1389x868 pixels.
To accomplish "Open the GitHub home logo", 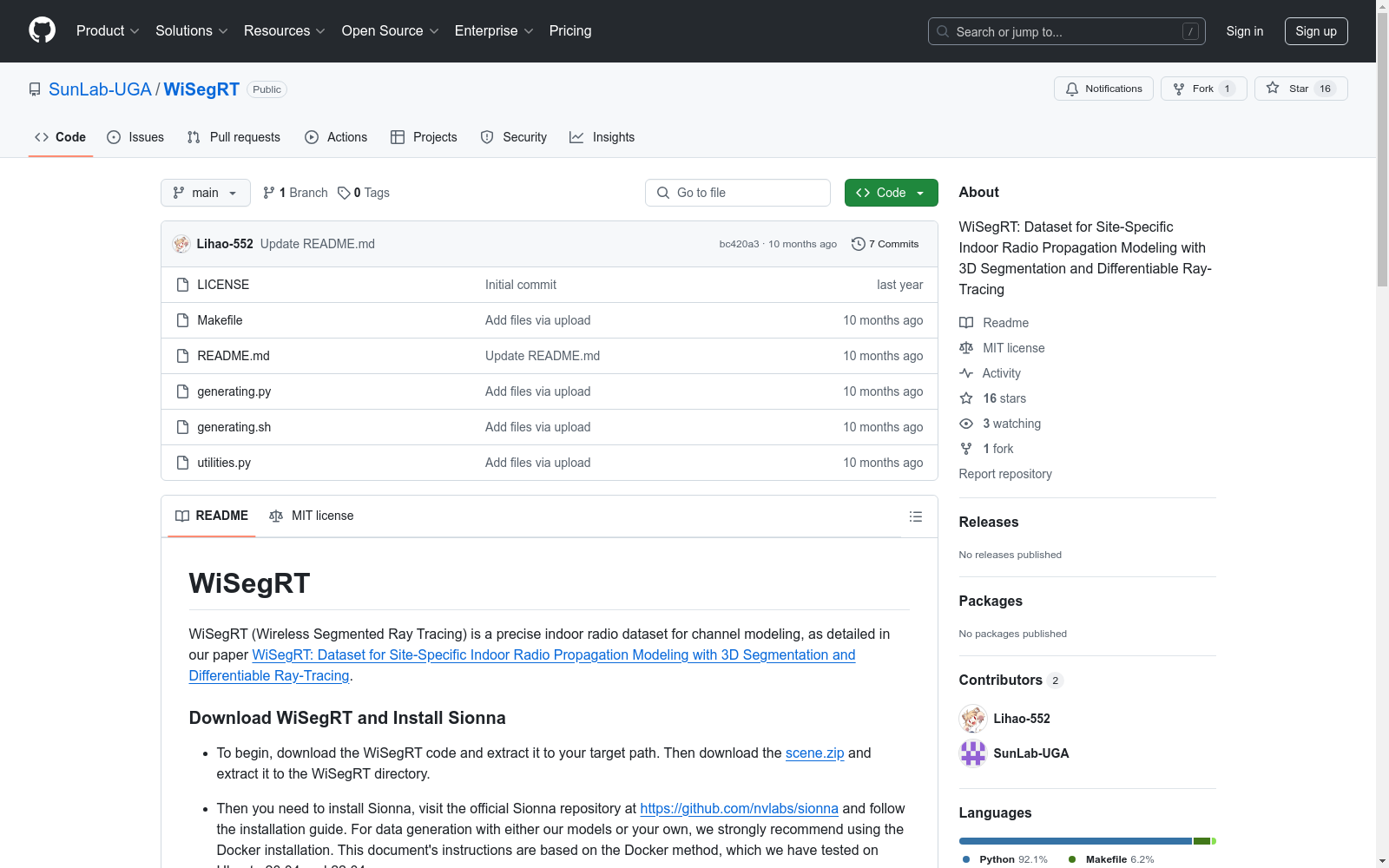I will coord(42,30).
